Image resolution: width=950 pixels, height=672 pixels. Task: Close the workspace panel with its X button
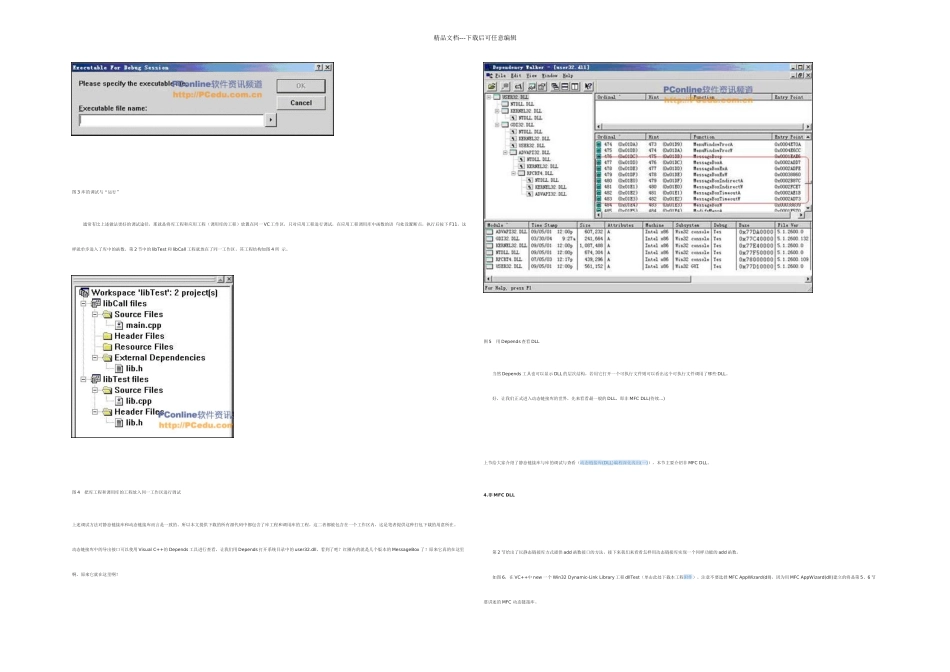pos(229,279)
